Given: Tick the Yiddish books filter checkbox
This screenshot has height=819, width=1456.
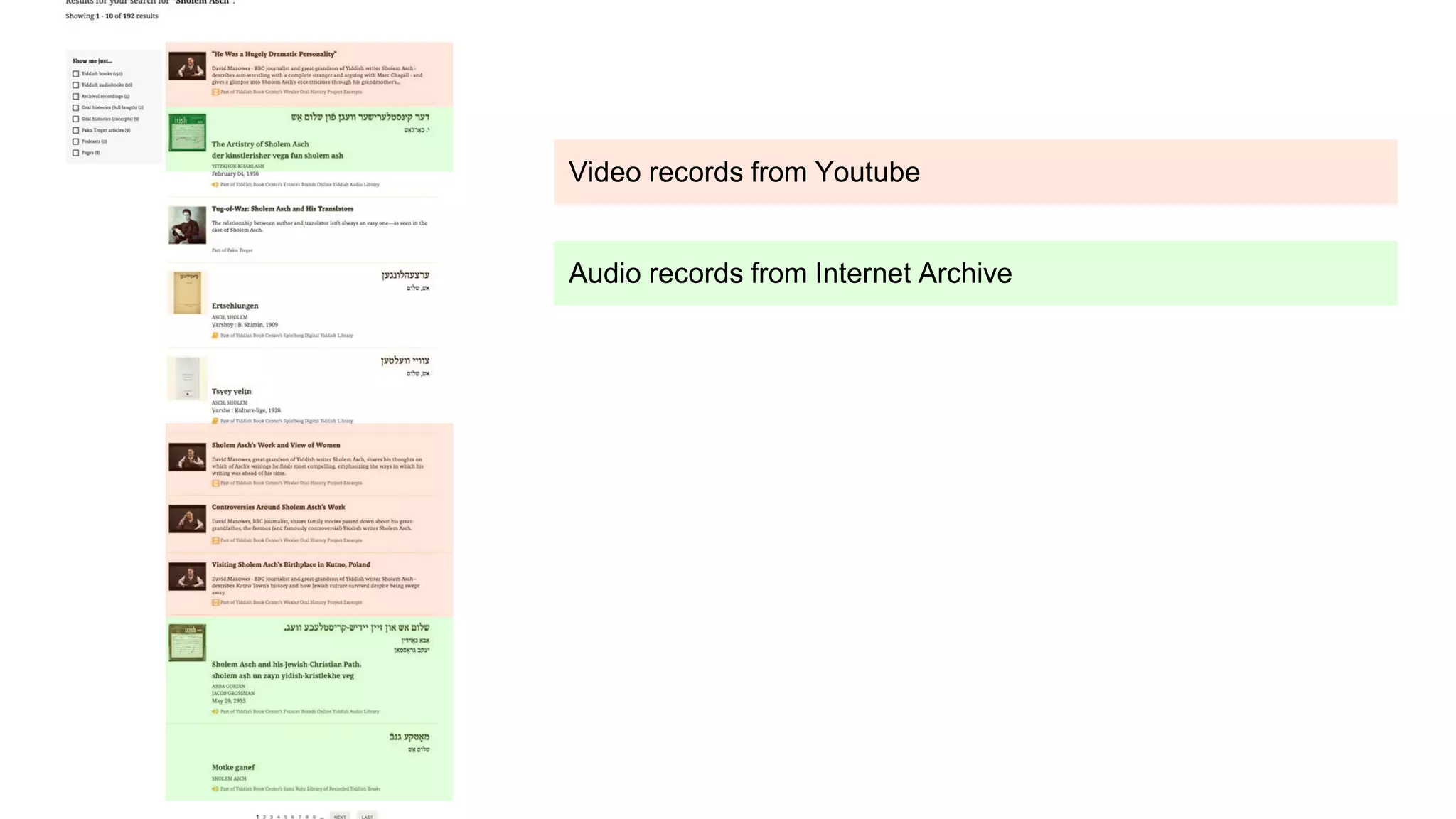Looking at the screenshot, I should (75, 74).
